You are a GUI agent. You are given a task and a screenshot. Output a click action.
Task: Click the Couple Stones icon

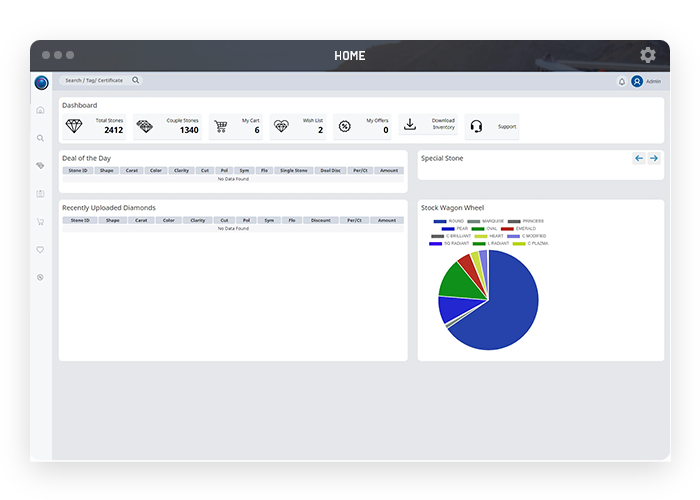[x=144, y=126]
